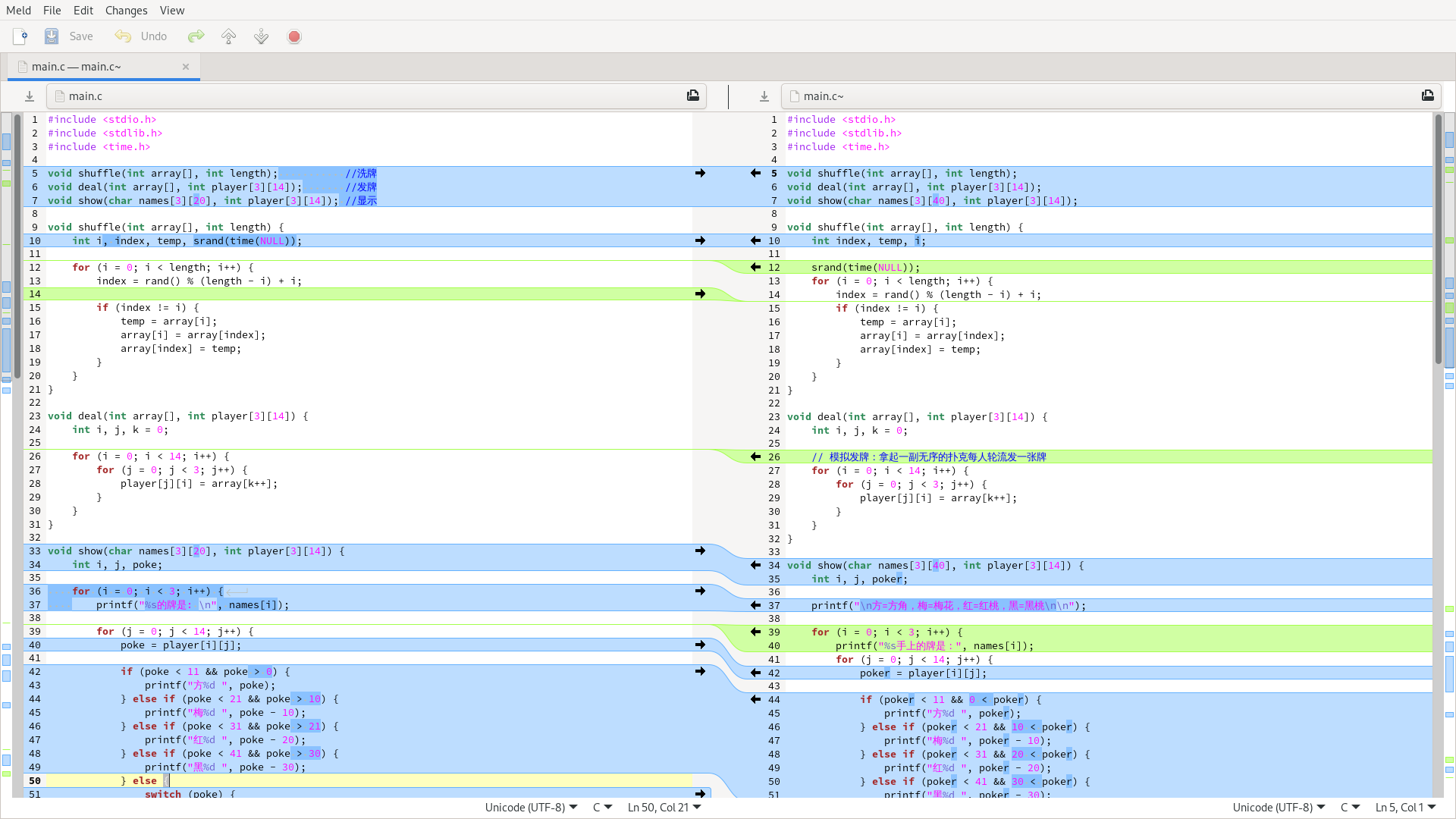Click the main.c~ file chooser field
The width and height of the screenshot is (1456, 819).
[x=1112, y=96]
